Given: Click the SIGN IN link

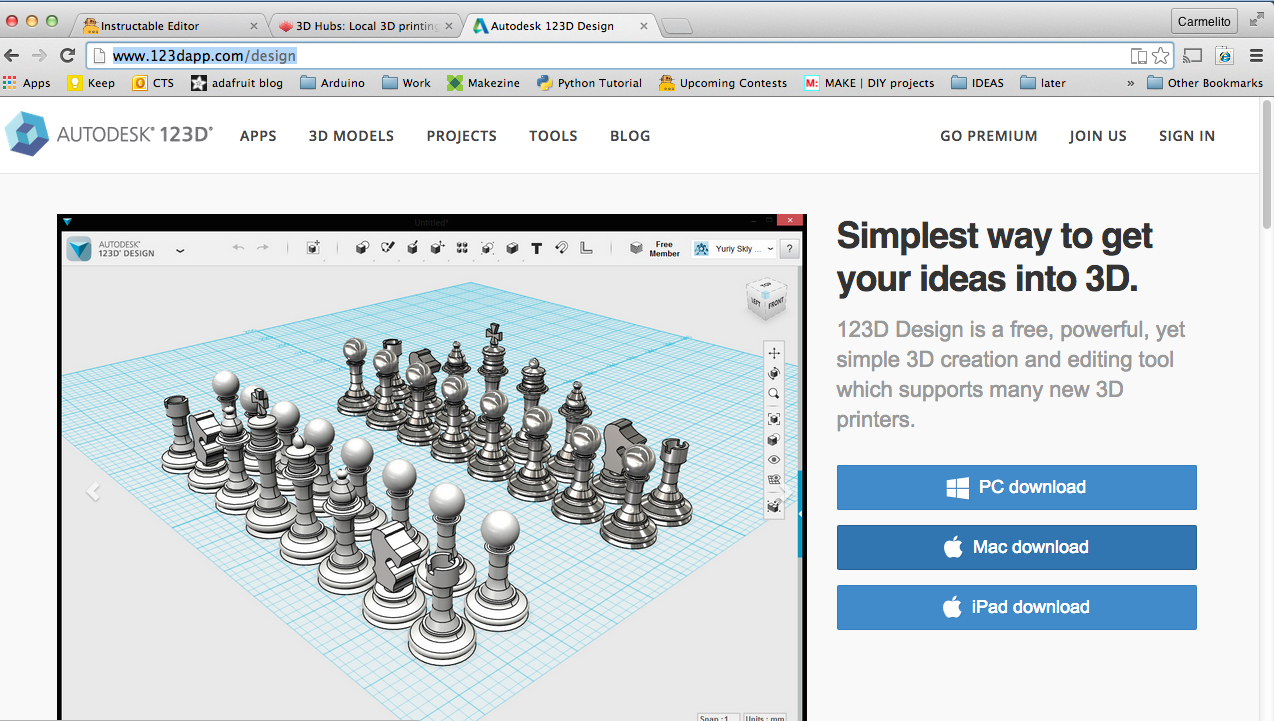Looking at the screenshot, I should (1187, 136).
